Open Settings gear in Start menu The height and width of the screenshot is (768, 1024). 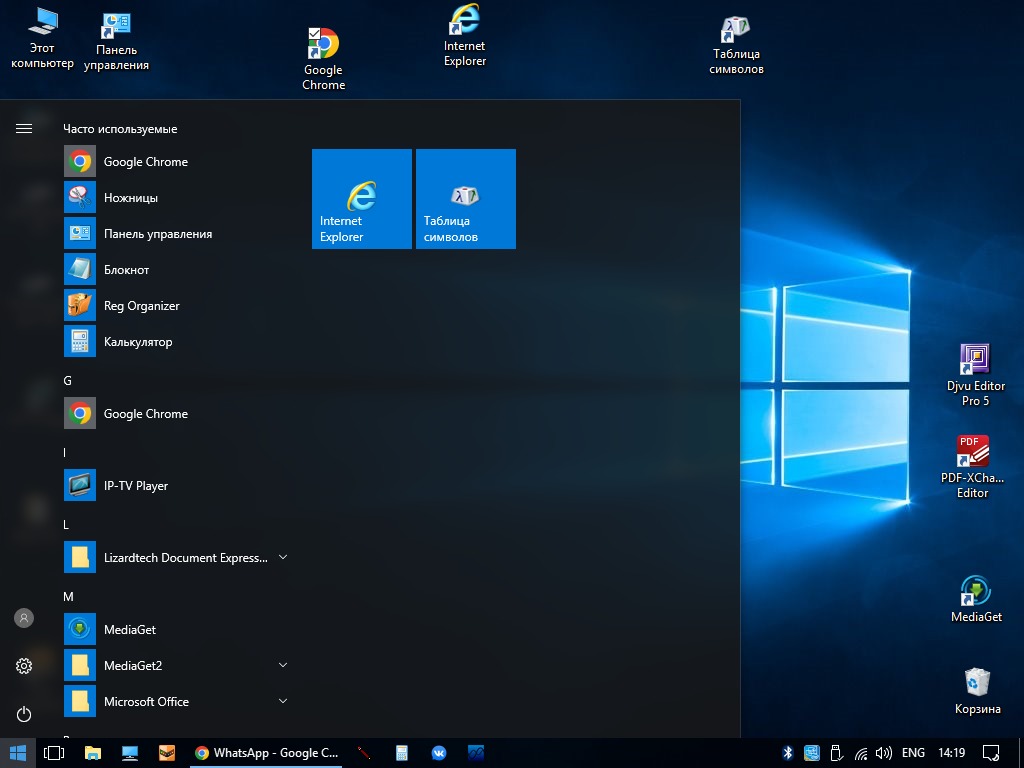(24, 666)
